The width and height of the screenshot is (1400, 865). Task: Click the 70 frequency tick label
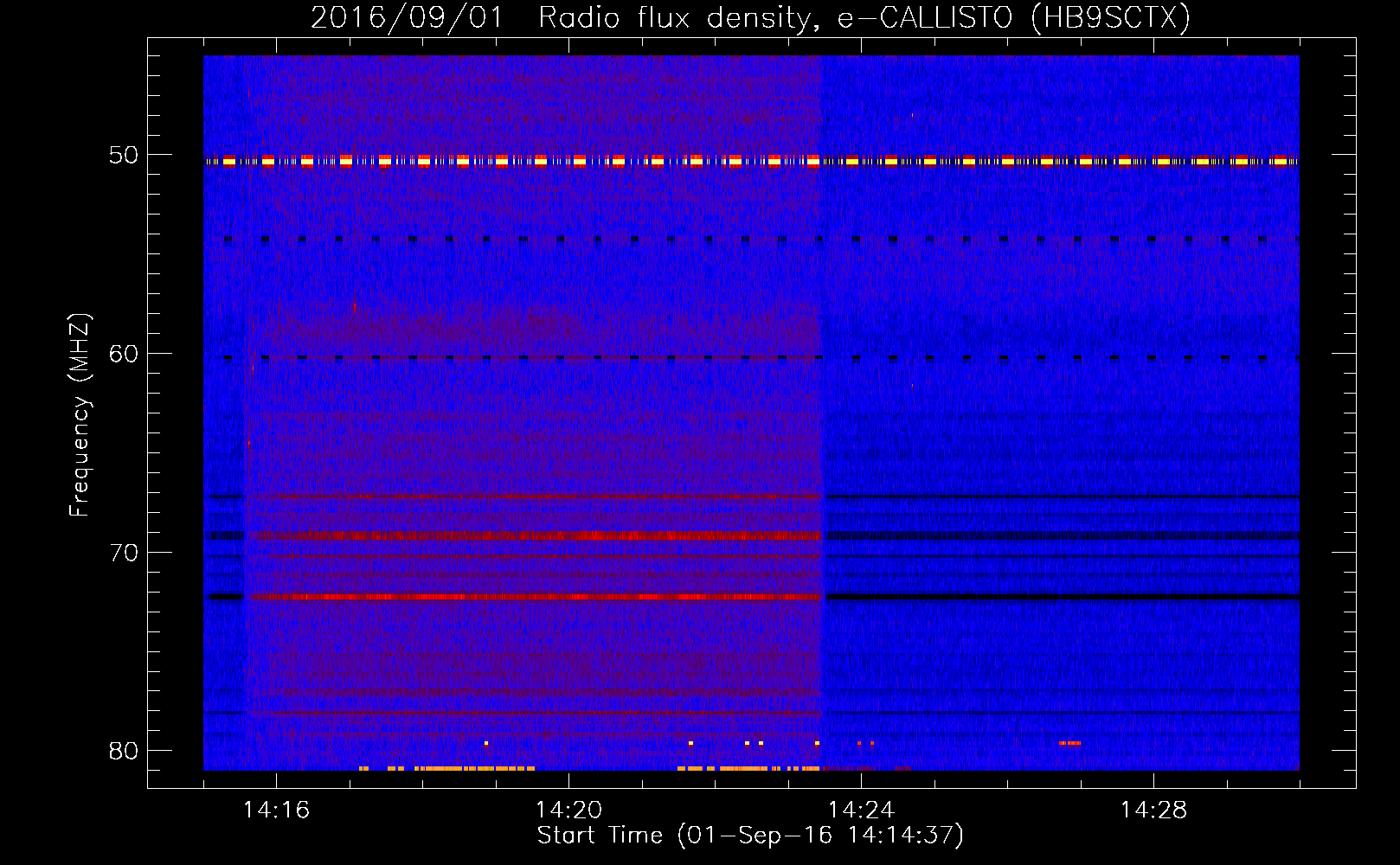point(124,553)
